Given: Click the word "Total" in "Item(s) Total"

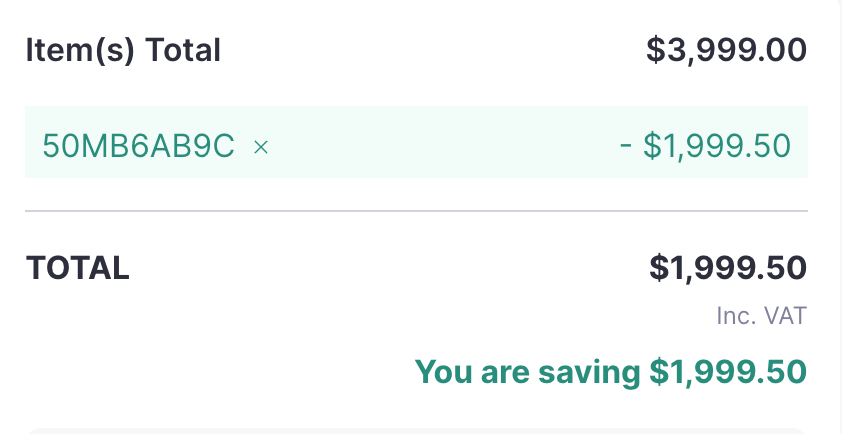Looking at the screenshot, I should click(x=184, y=49).
